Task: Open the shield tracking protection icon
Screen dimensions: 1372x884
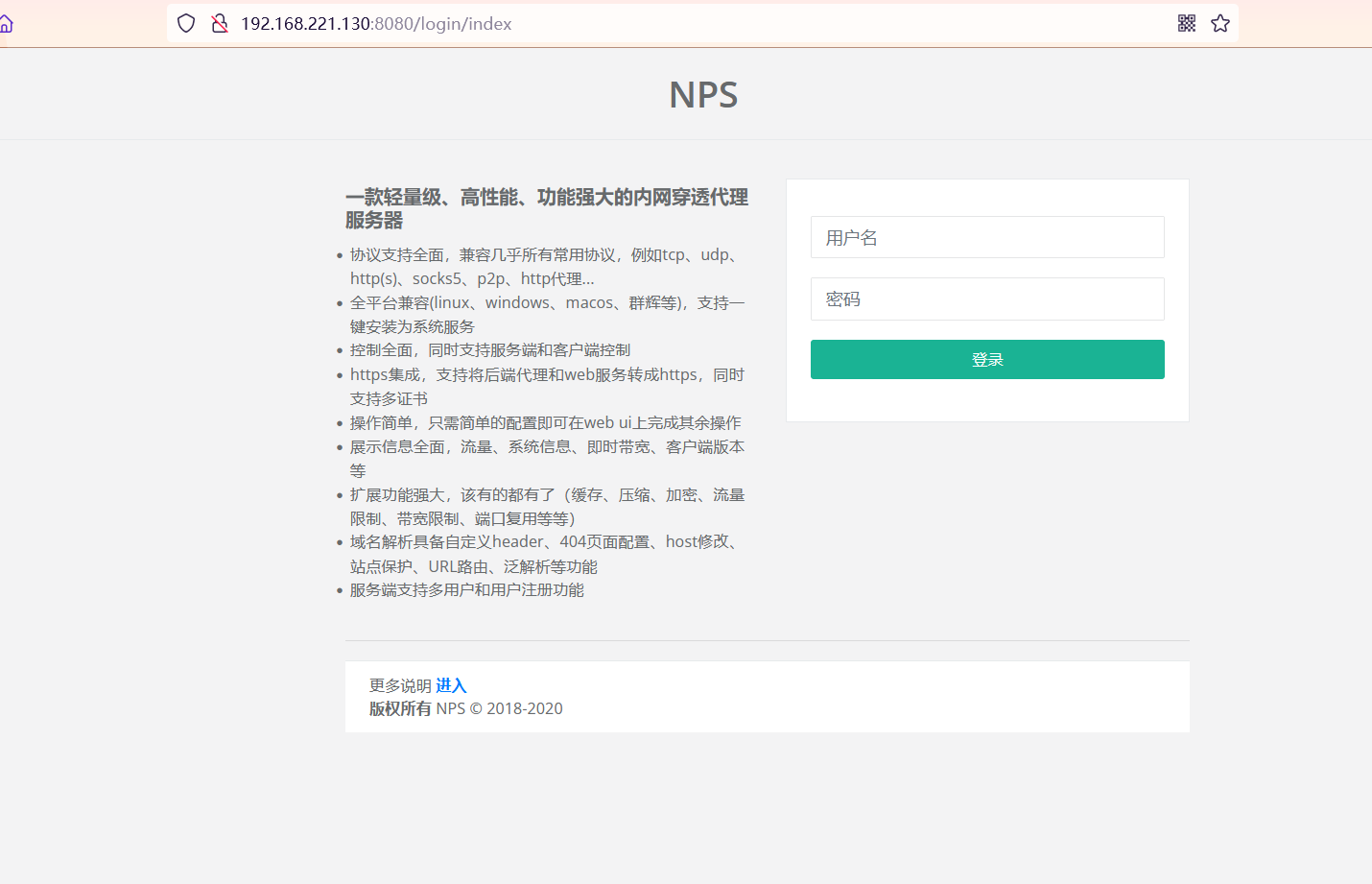Action: [x=186, y=24]
